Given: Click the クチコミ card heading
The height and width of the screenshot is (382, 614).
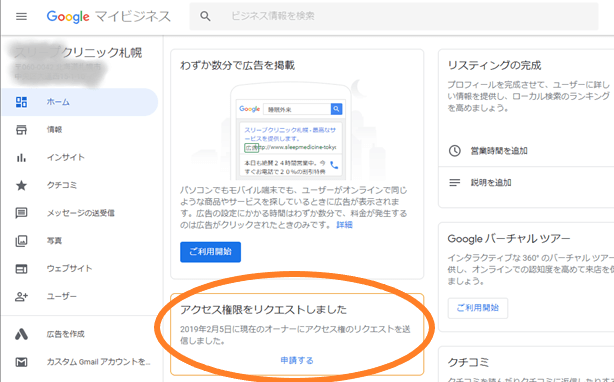Looking at the screenshot, I should 469,362.
